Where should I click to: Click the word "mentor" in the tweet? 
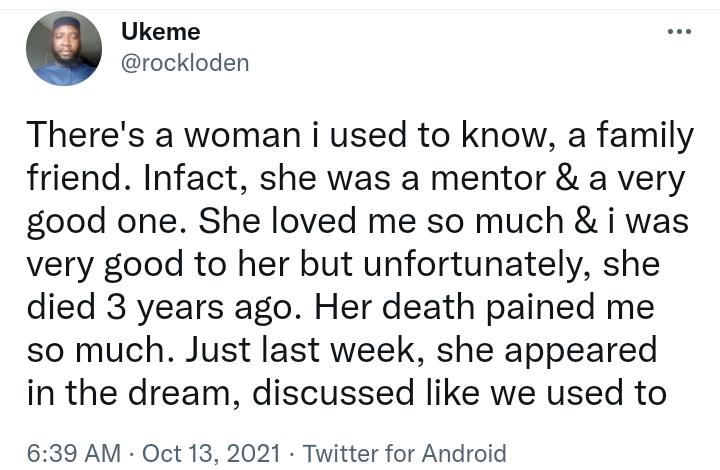pos(488,179)
